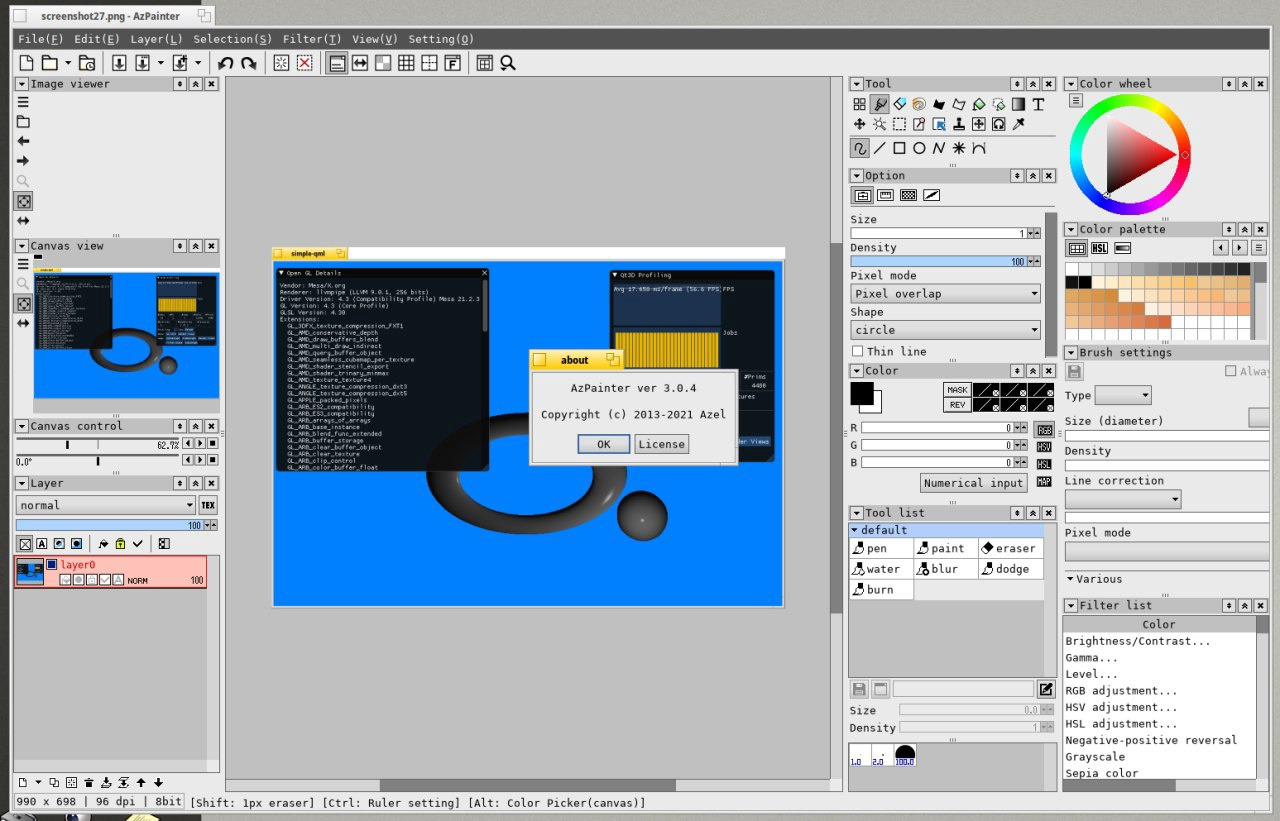Toggle layer0 visibility box
1280x821 pixels.
(x=52, y=565)
